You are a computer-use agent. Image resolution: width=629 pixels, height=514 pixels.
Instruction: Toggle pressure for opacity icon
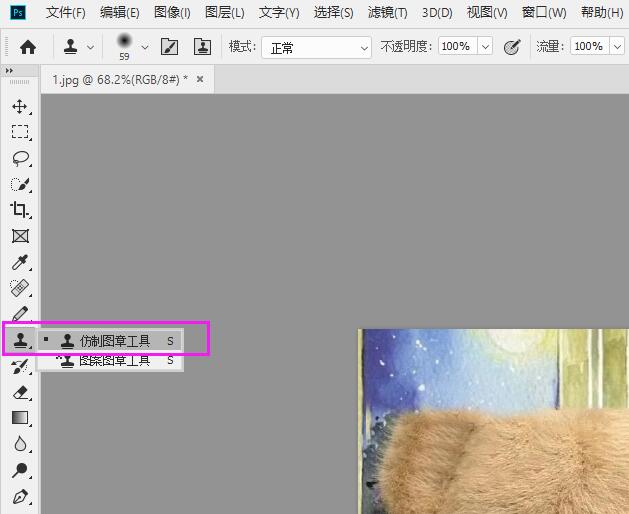click(x=512, y=47)
